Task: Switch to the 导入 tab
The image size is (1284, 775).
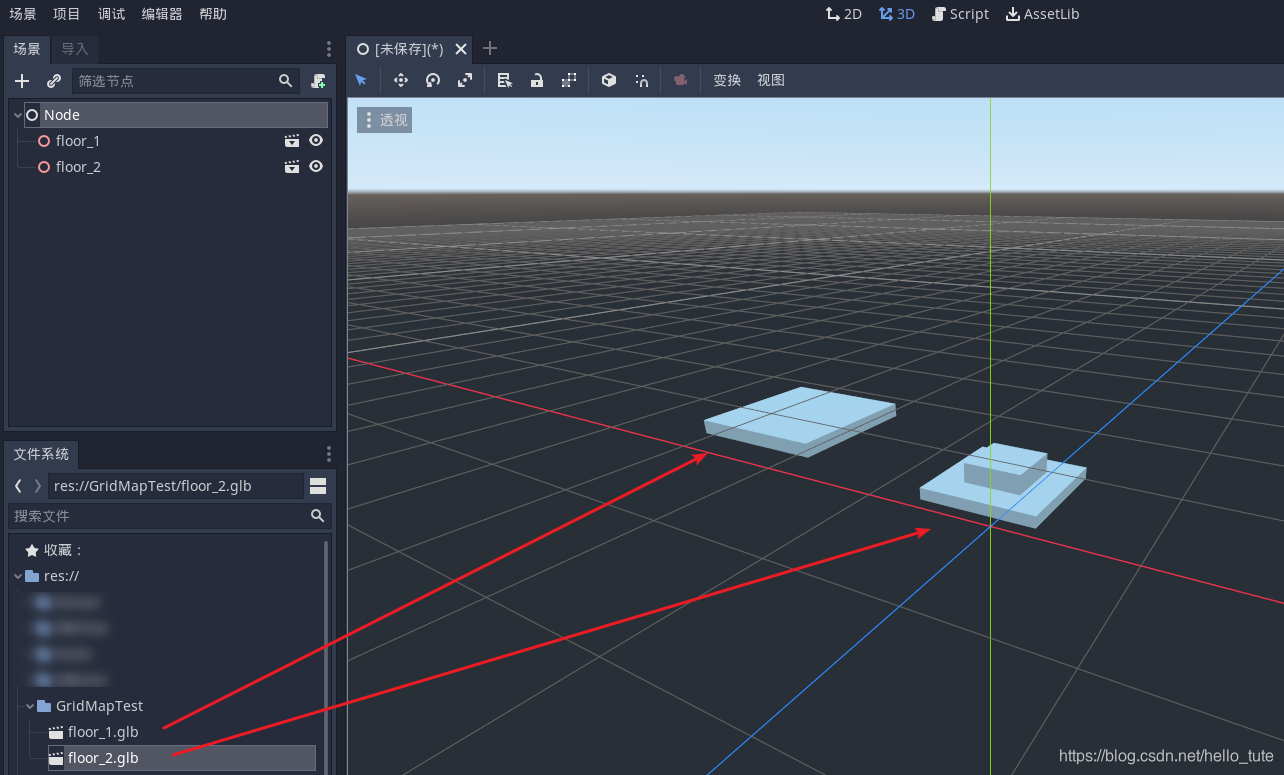Action: tap(74, 48)
